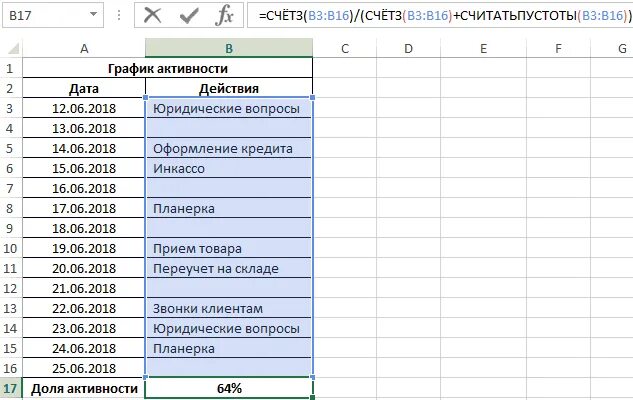
Task: Select column A header
Action: [84, 48]
